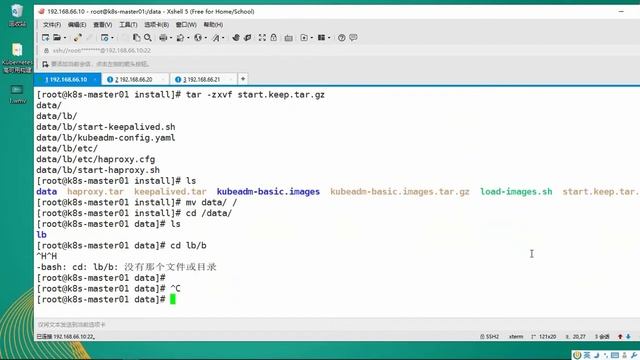640x360 pixels.
Task: Click the red upload arrow in status bar
Action: pos(620,336)
